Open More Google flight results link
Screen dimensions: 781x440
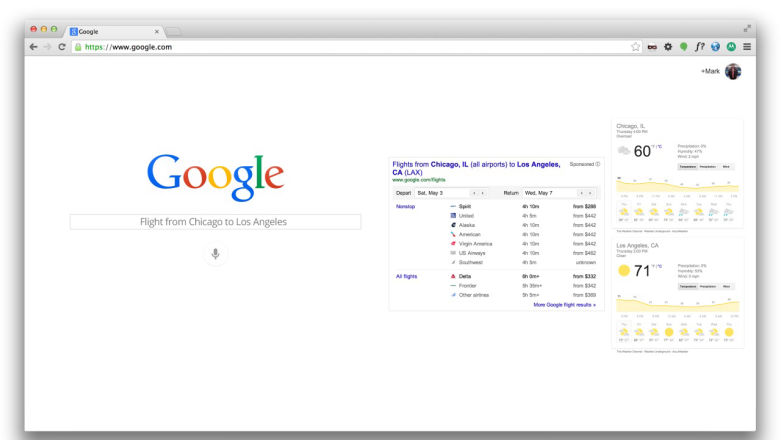coord(564,304)
